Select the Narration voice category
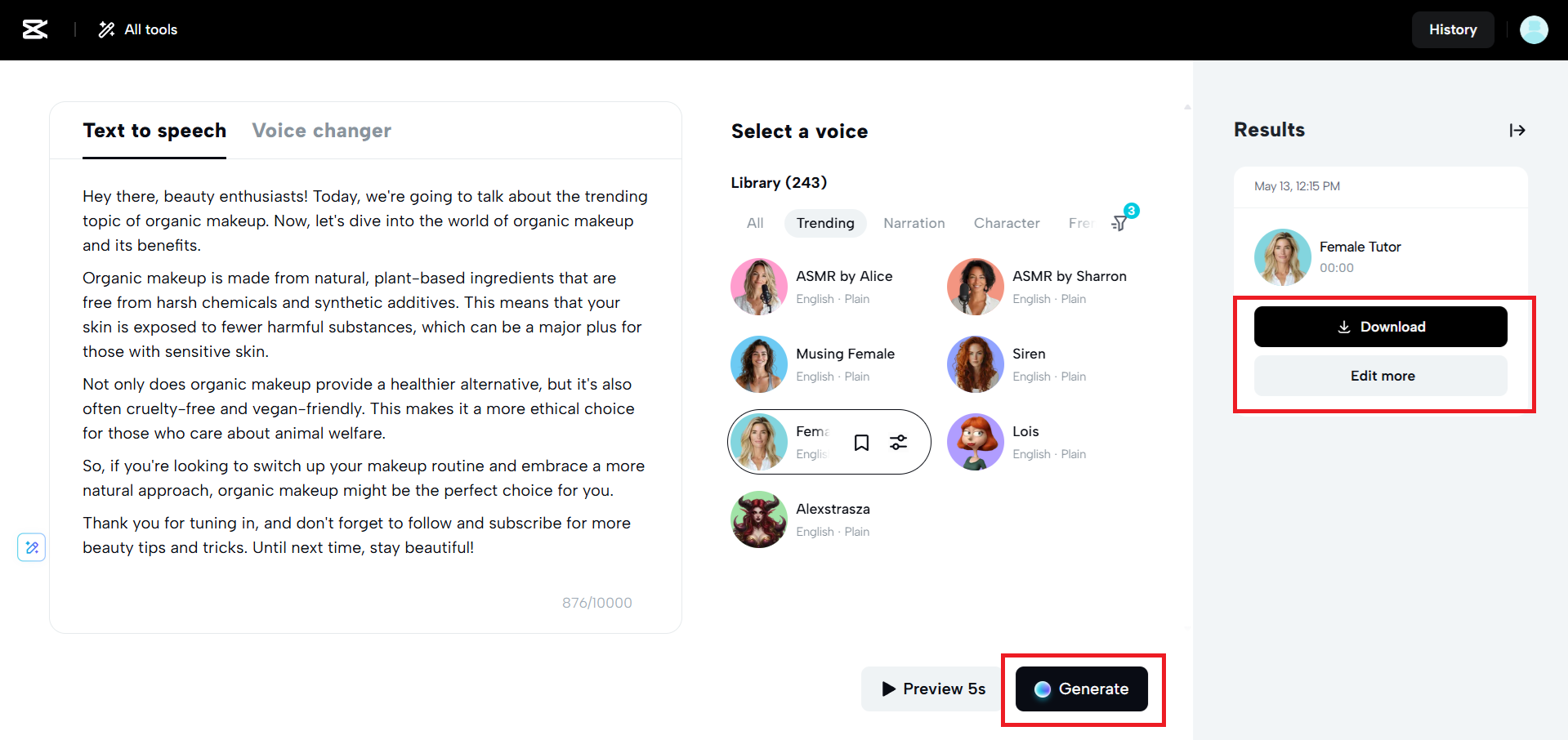The width and height of the screenshot is (1568, 740). 914,223
